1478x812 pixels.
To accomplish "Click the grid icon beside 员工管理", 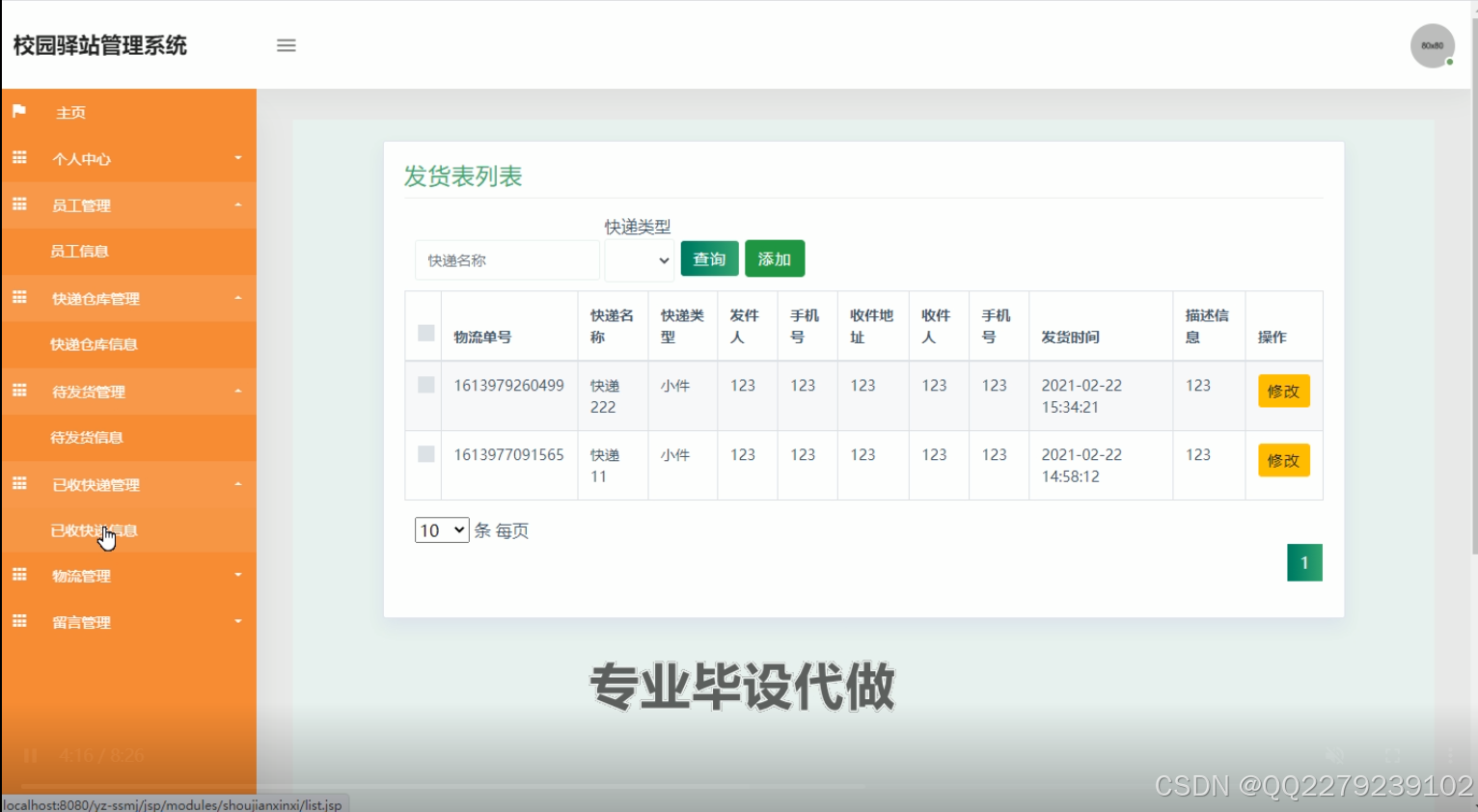I will (x=18, y=203).
